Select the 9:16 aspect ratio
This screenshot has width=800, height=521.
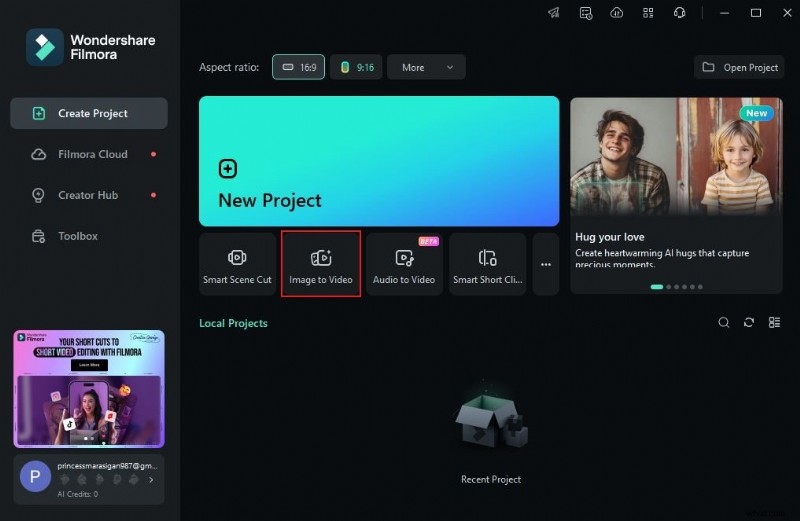click(x=357, y=67)
